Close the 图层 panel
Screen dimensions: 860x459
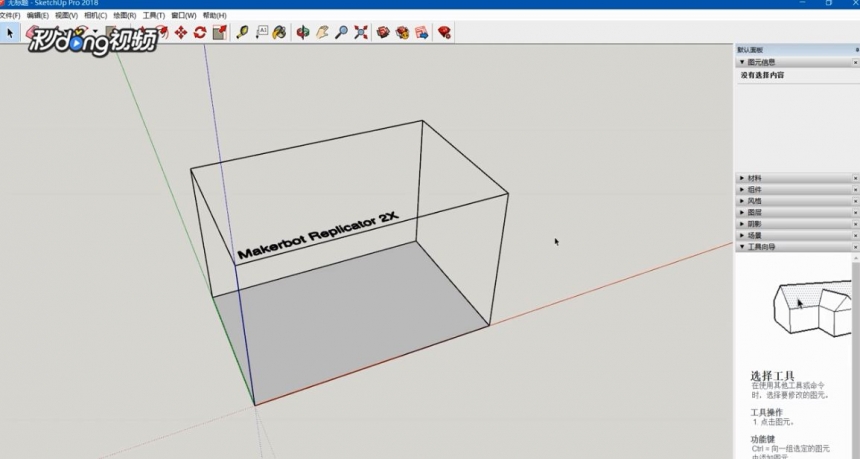click(856, 213)
